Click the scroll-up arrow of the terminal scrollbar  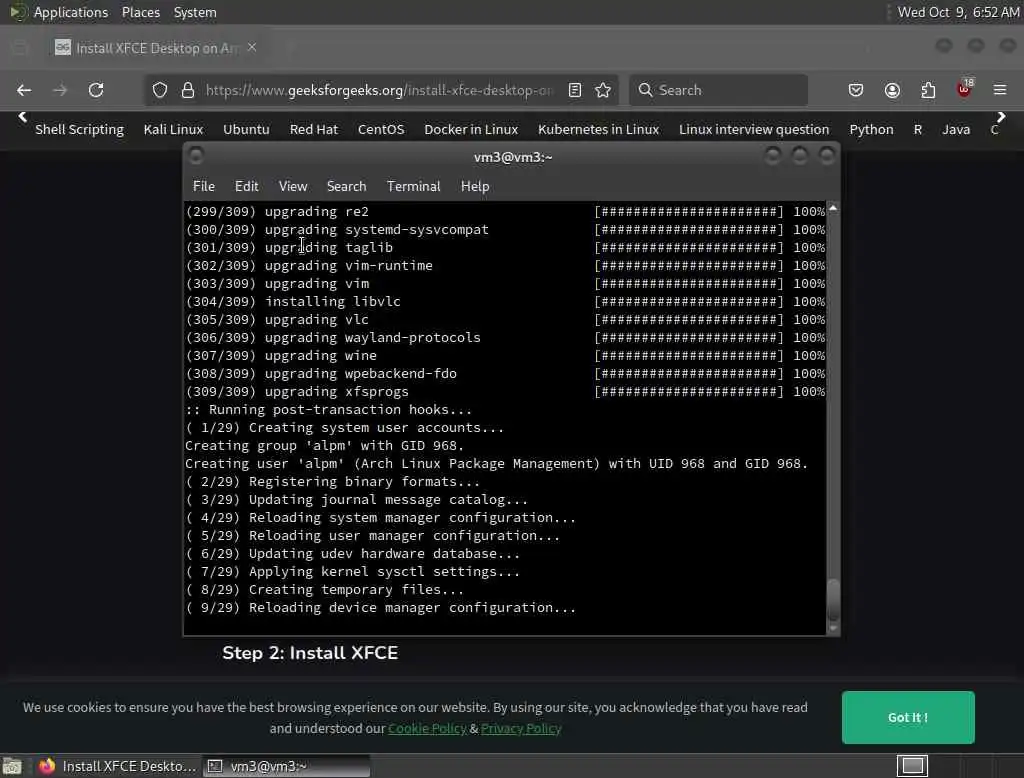coord(833,208)
